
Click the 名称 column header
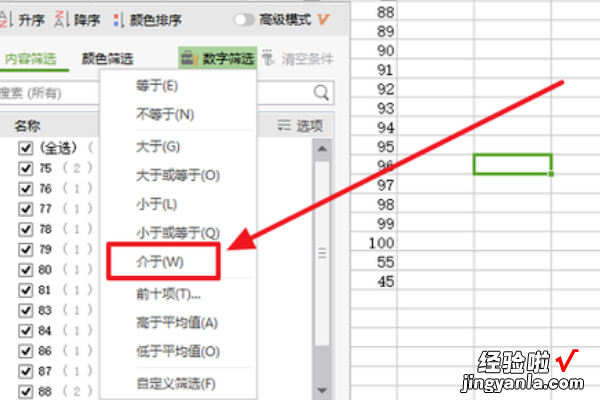(27, 126)
